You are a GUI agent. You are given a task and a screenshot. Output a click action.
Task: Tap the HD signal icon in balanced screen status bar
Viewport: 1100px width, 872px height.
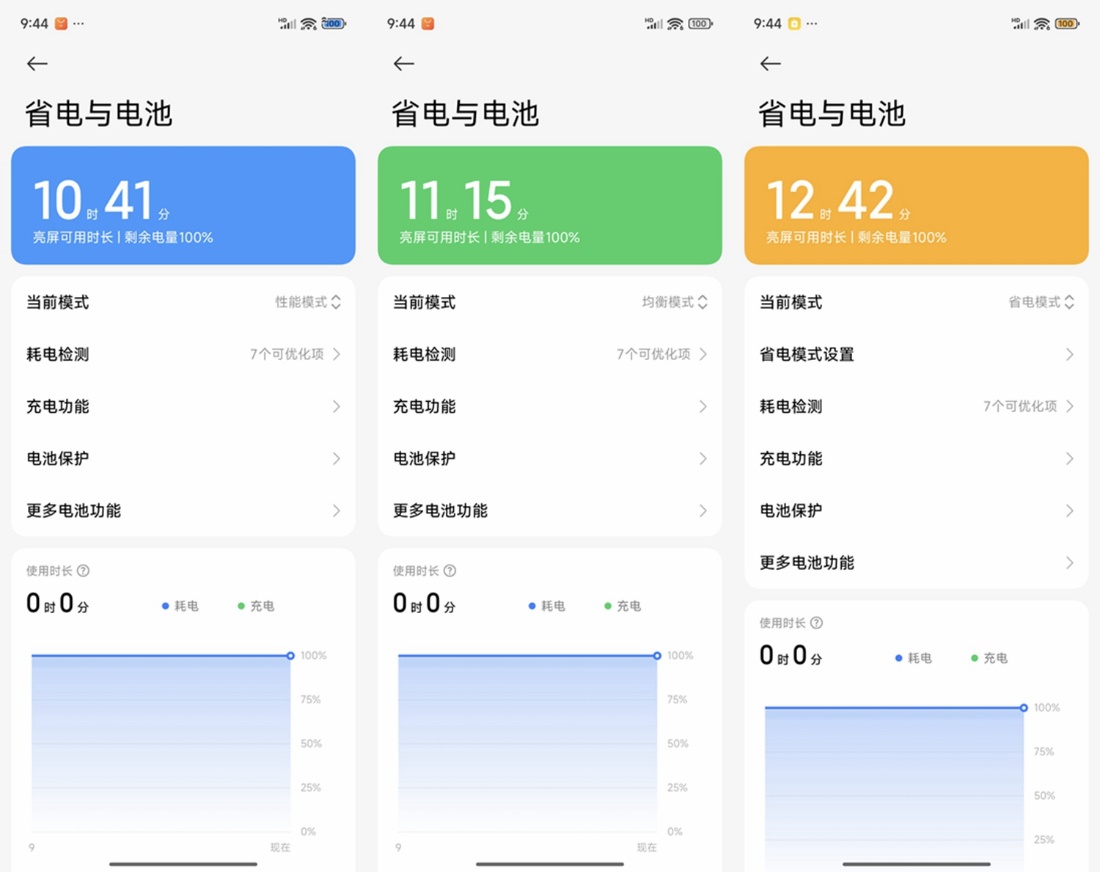pyautogui.click(x=655, y=24)
